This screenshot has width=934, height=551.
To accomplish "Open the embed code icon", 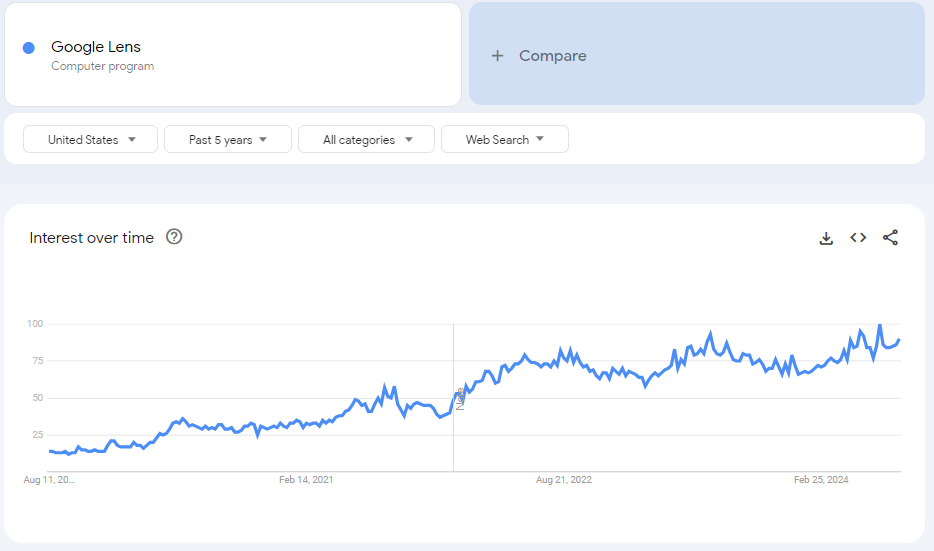I will coord(858,238).
